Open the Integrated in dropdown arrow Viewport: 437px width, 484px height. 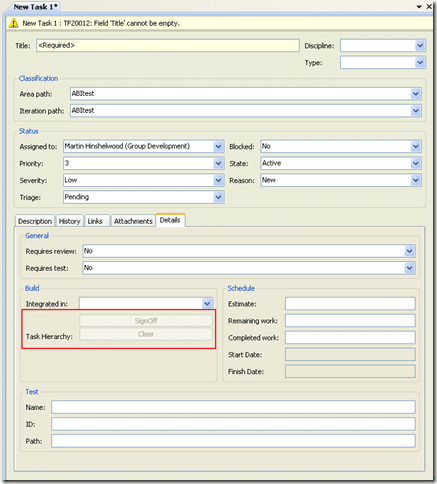(x=207, y=304)
